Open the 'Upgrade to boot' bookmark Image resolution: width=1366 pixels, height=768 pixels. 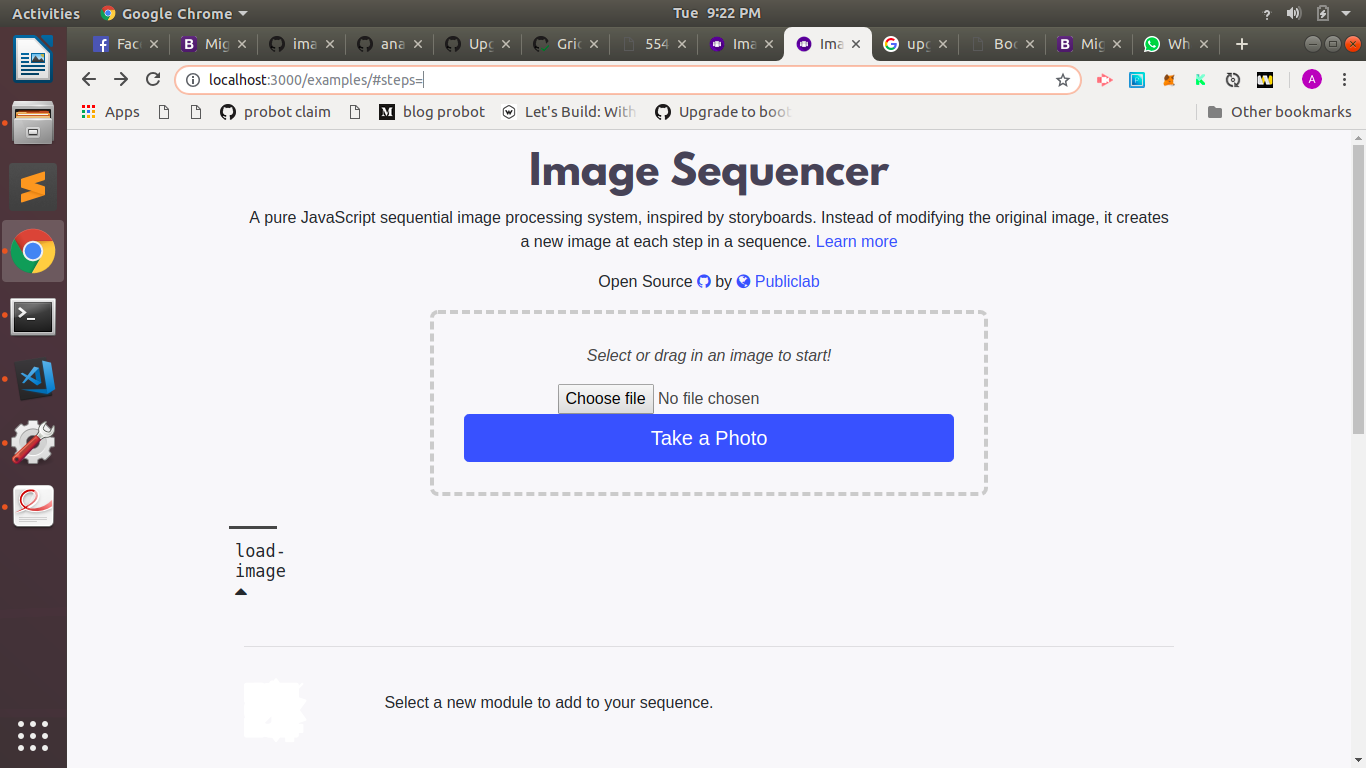tap(723, 112)
